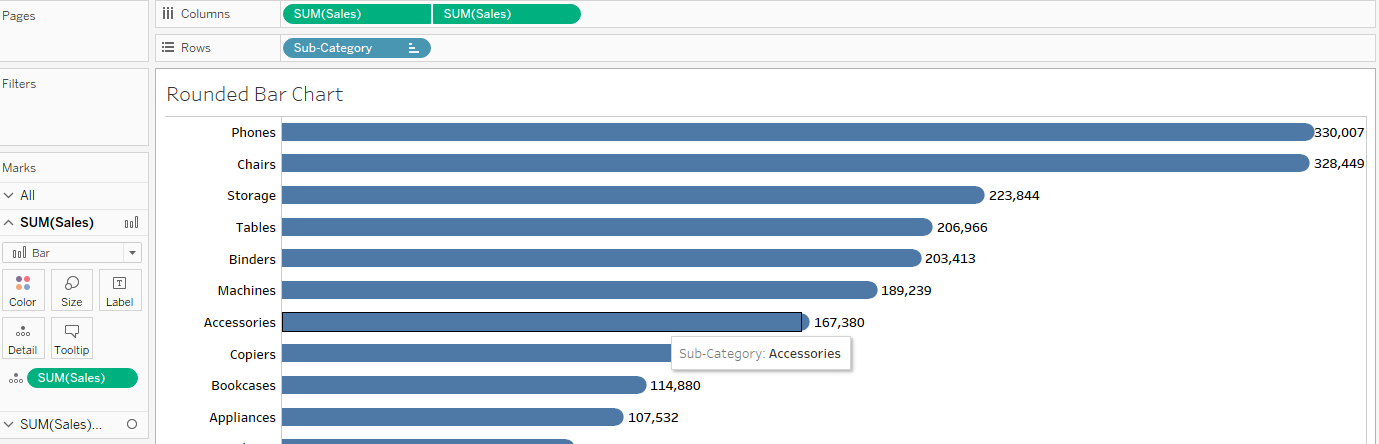This screenshot has width=1379, height=444.
Task: Click the SUM(Sales) pill in Marks card
Action: click(x=82, y=378)
